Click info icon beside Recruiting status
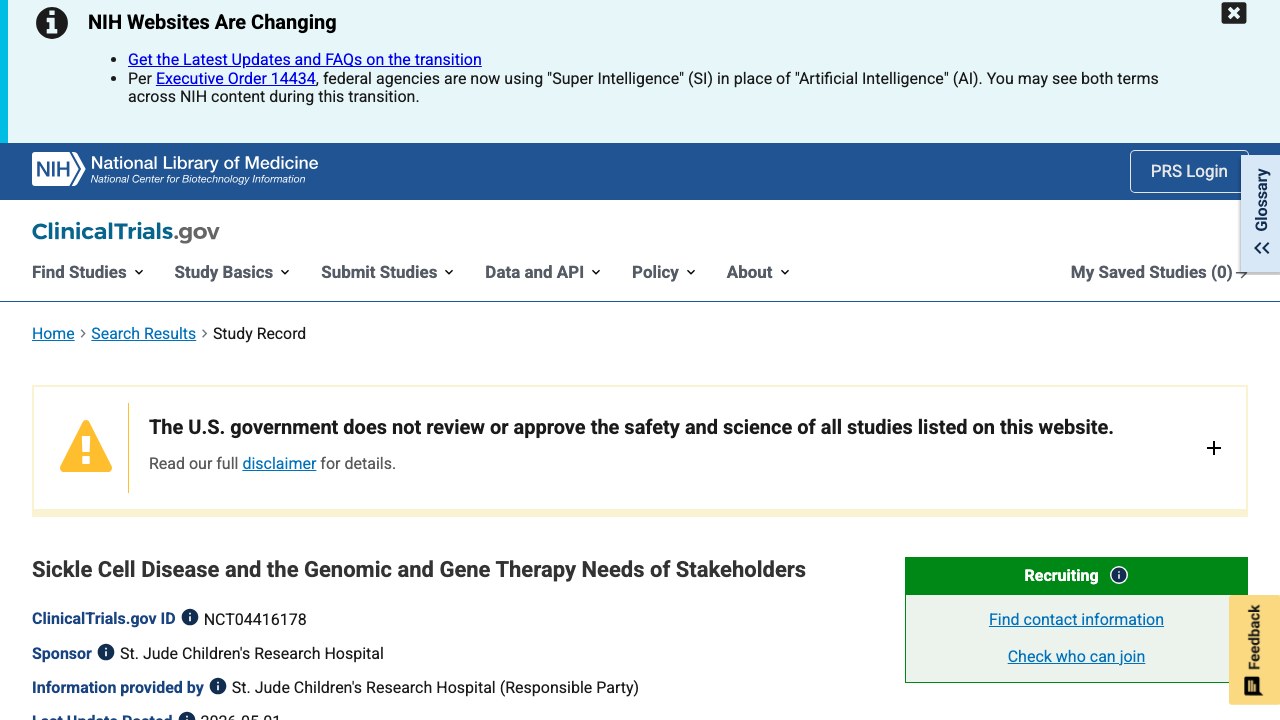 1119,575
